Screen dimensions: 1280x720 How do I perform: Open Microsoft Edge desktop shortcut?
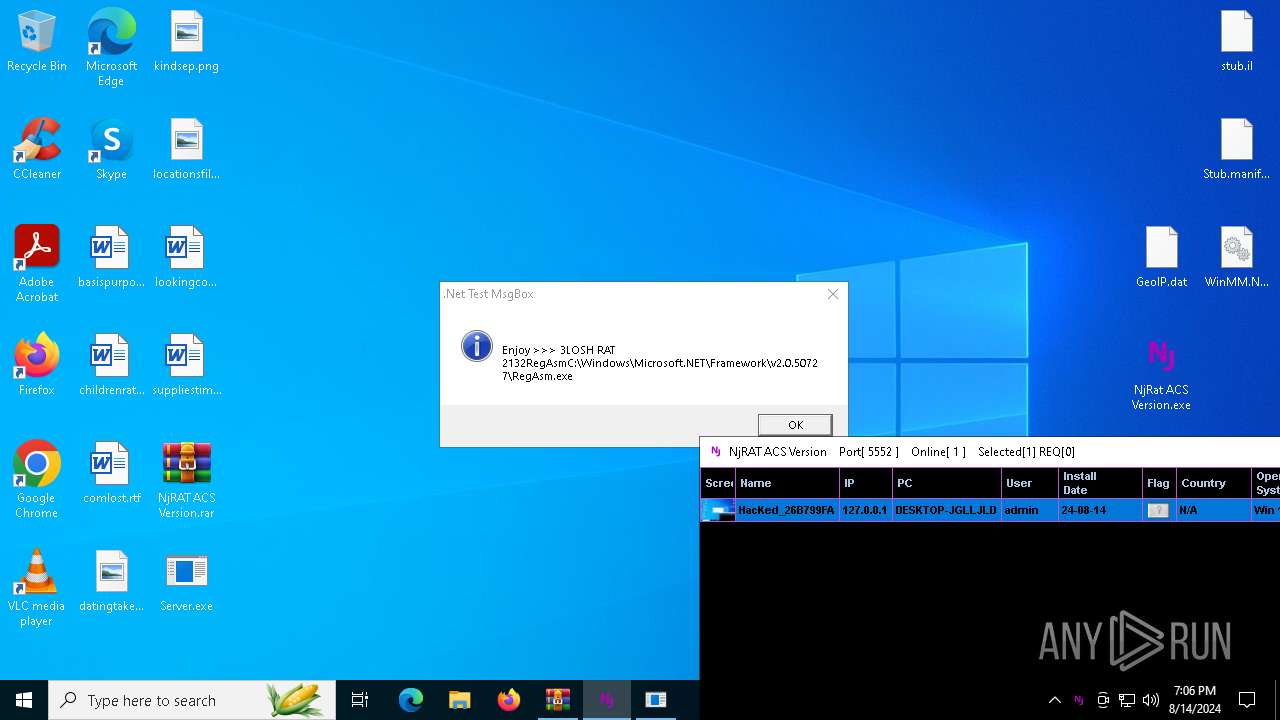point(111,48)
